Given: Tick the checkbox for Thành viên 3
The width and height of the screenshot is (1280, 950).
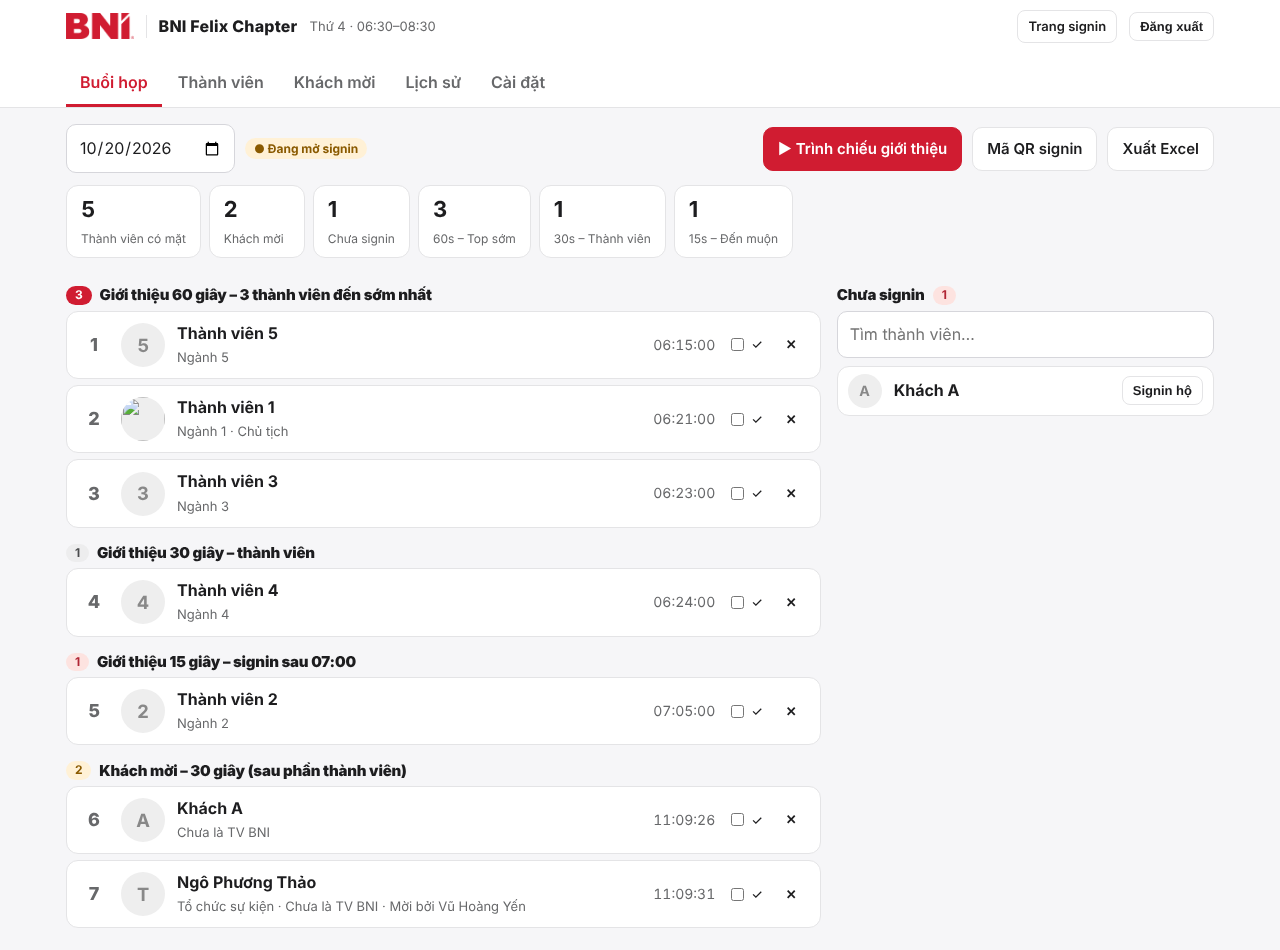Looking at the screenshot, I should pyautogui.click(x=737, y=493).
